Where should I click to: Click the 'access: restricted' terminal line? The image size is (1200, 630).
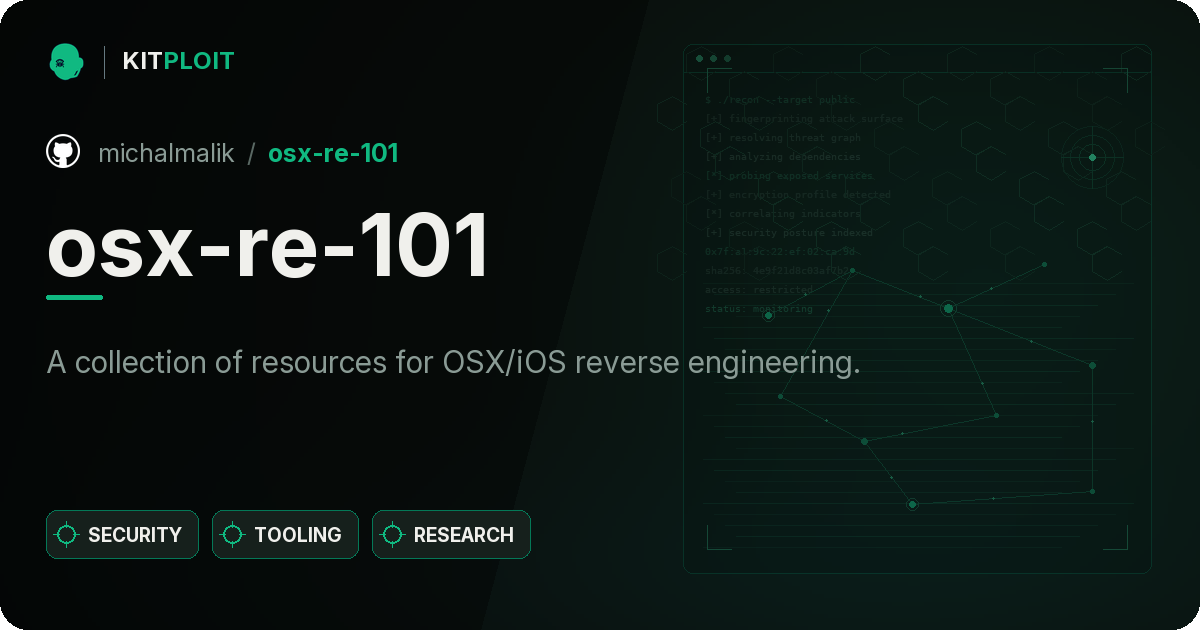[x=759, y=290]
